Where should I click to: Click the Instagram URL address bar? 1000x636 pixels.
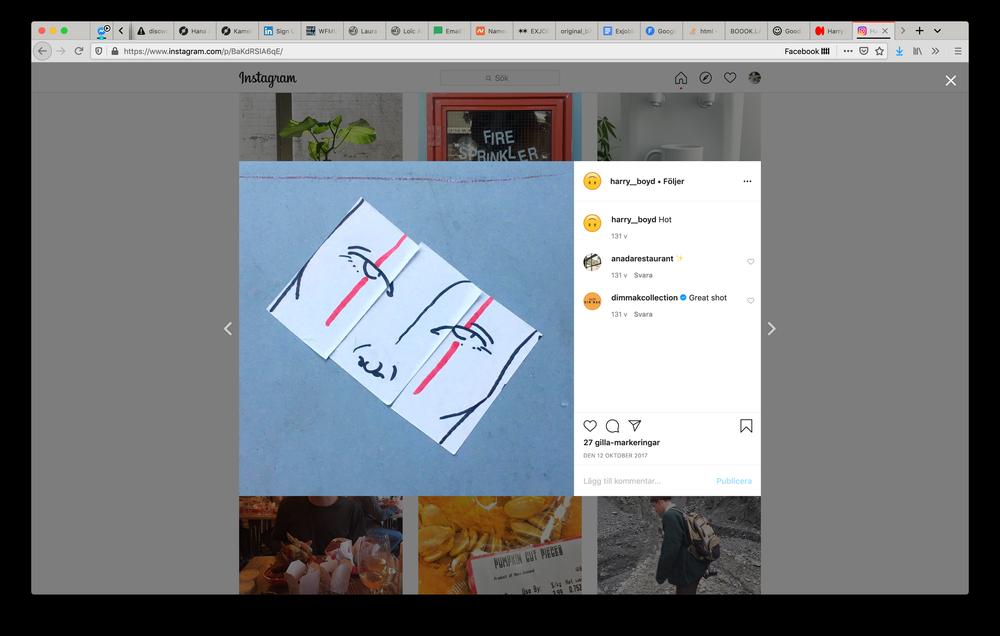(446, 51)
